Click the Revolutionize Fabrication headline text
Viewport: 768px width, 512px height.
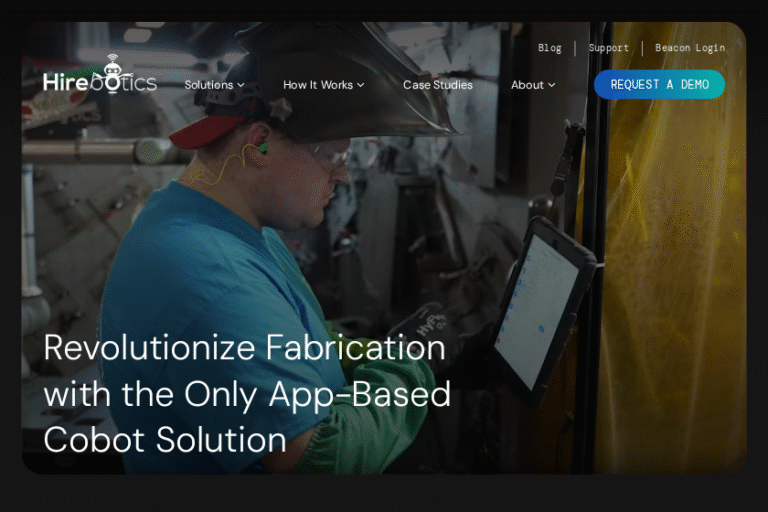(x=246, y=393)
